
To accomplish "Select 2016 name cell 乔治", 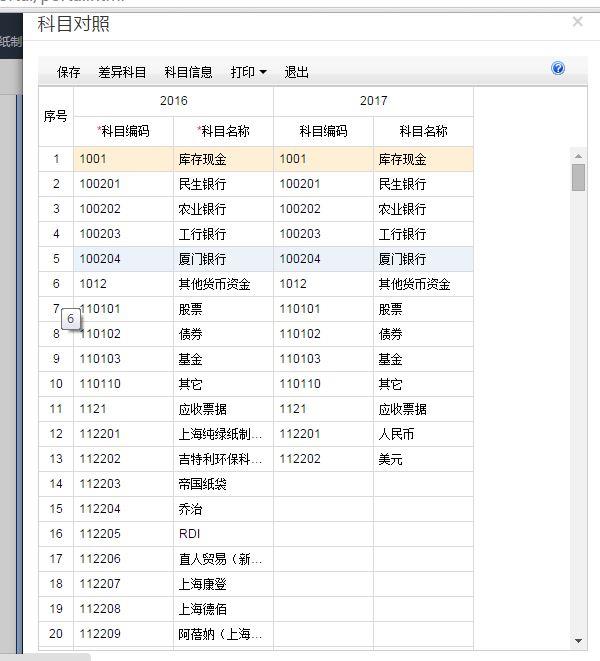I will [x=223, y=509].
